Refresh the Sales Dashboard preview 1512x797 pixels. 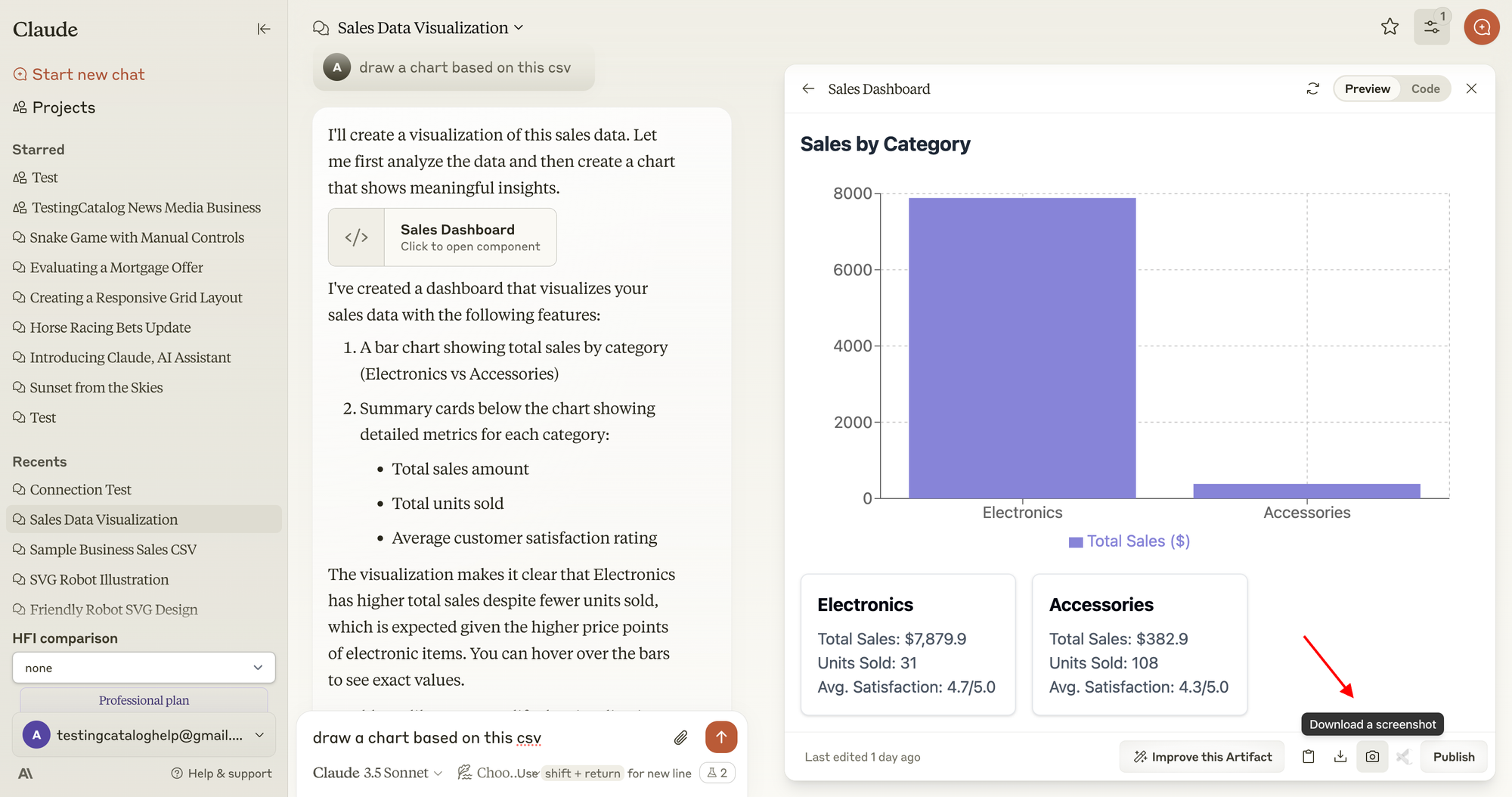[x=1312, y=88]
